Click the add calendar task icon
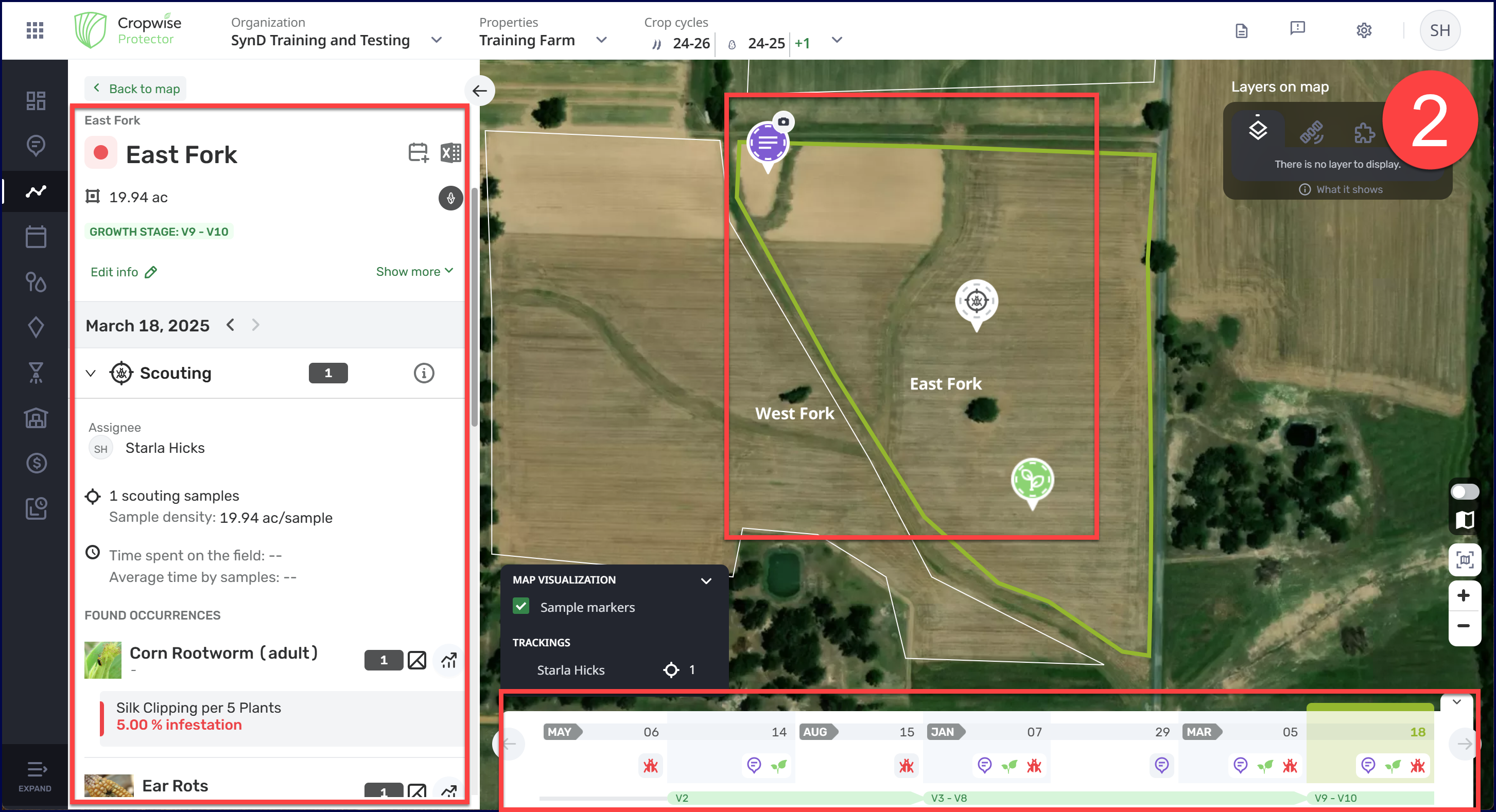1496x812 pixels. (418, 153)
